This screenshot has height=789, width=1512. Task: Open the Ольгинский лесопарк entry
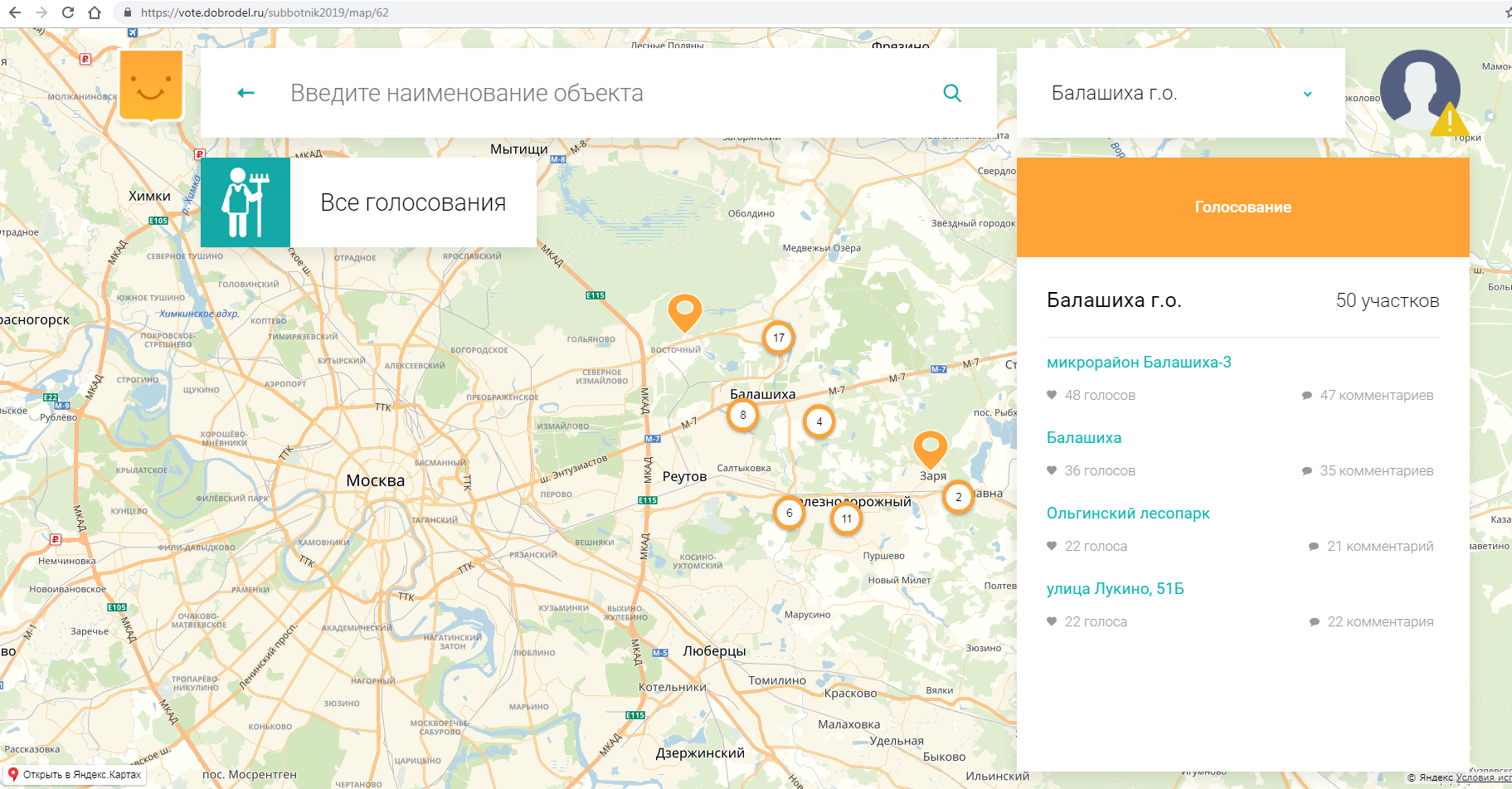(x=1127, y=514)
